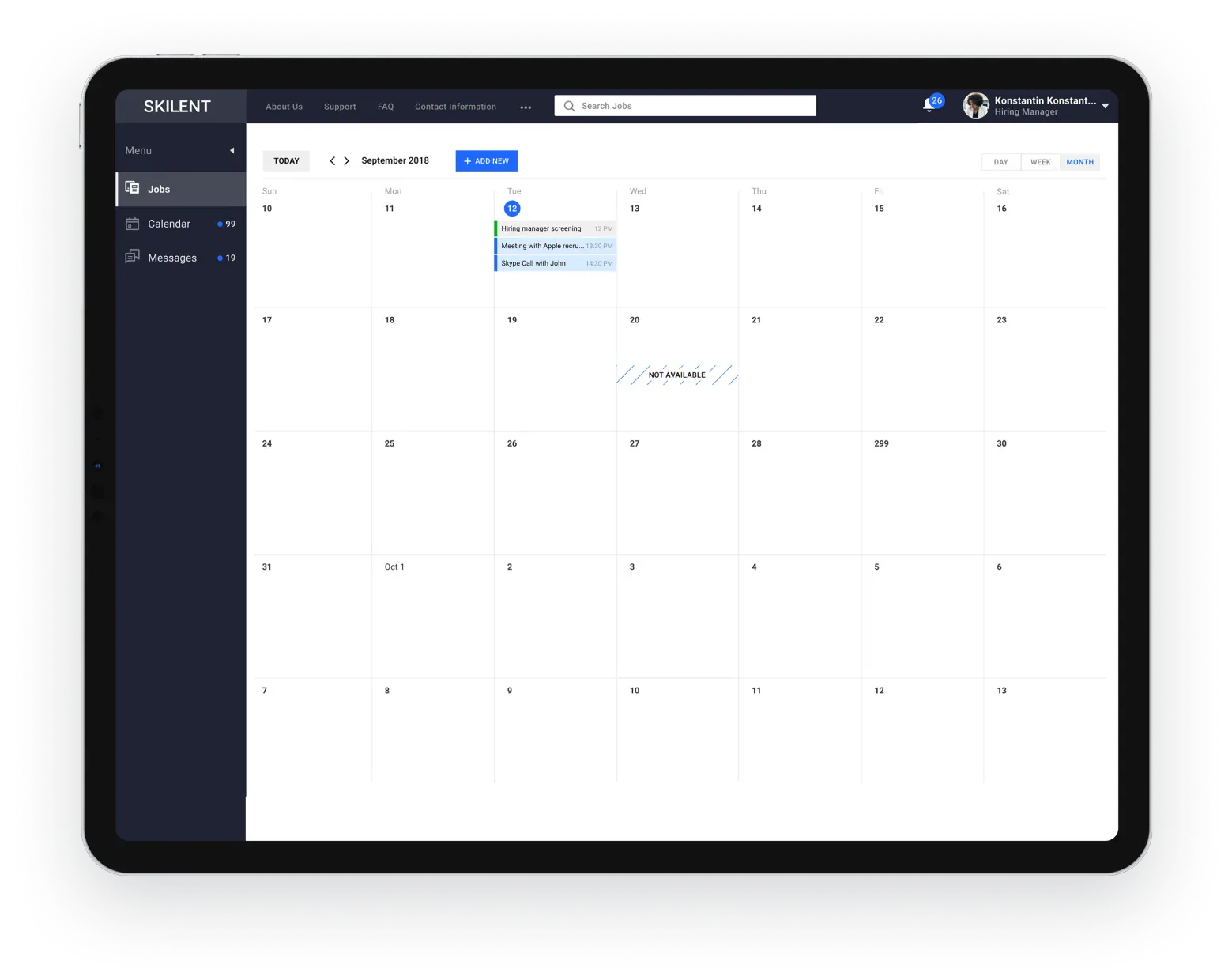This screenshot has height=980, width=1232.
Task: Open the FAQ menu item
Action: (386, 107)
